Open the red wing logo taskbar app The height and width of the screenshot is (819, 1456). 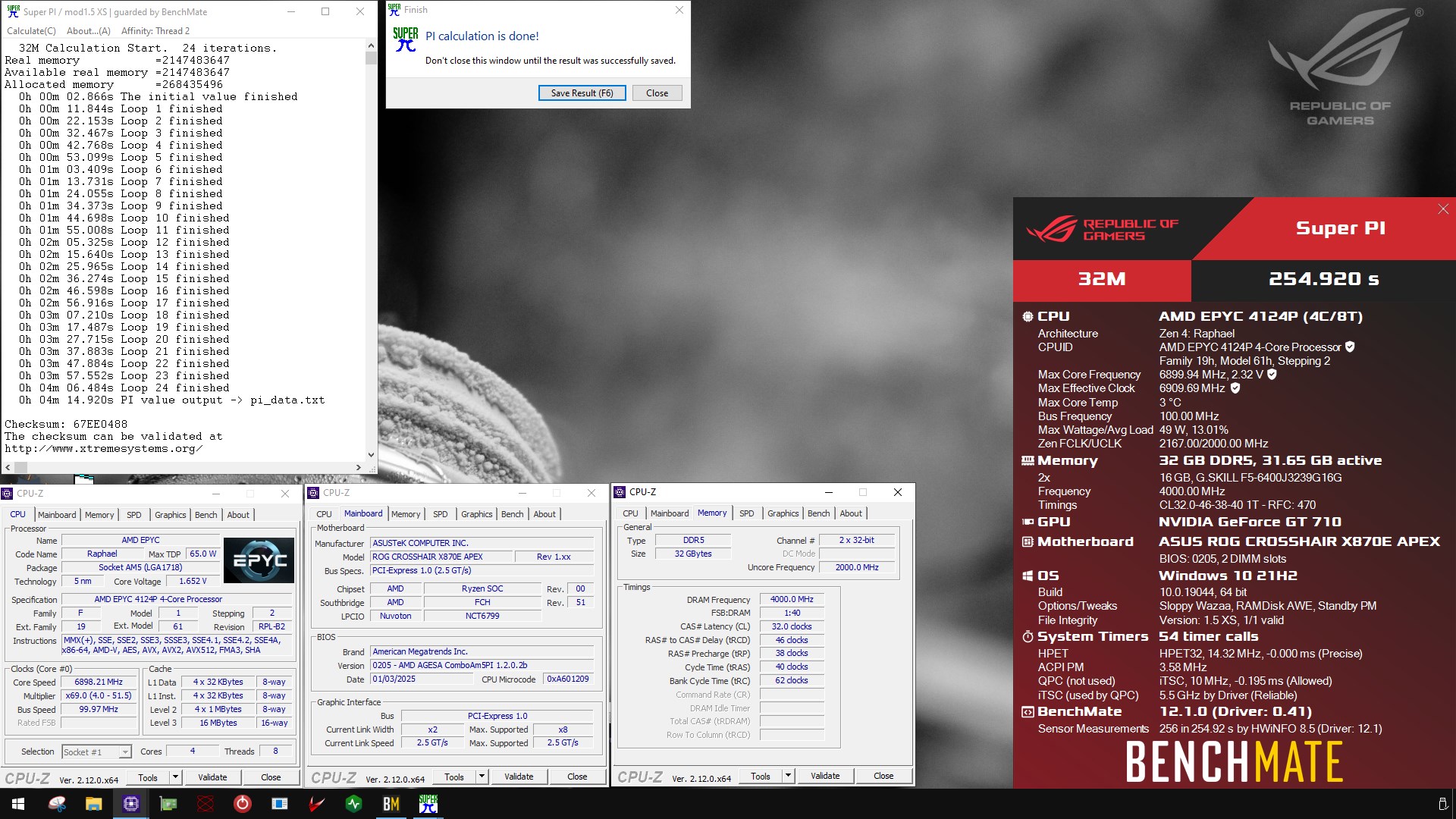317,804
